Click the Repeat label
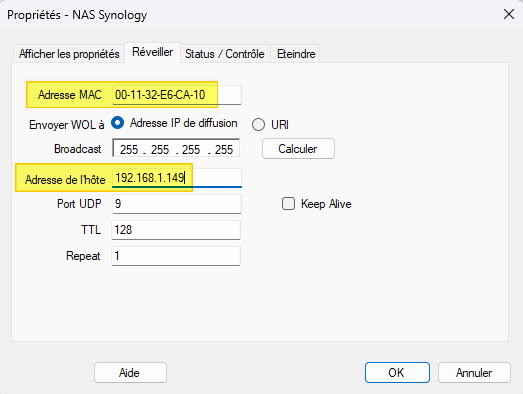523x394 pixels. (83, 256)
